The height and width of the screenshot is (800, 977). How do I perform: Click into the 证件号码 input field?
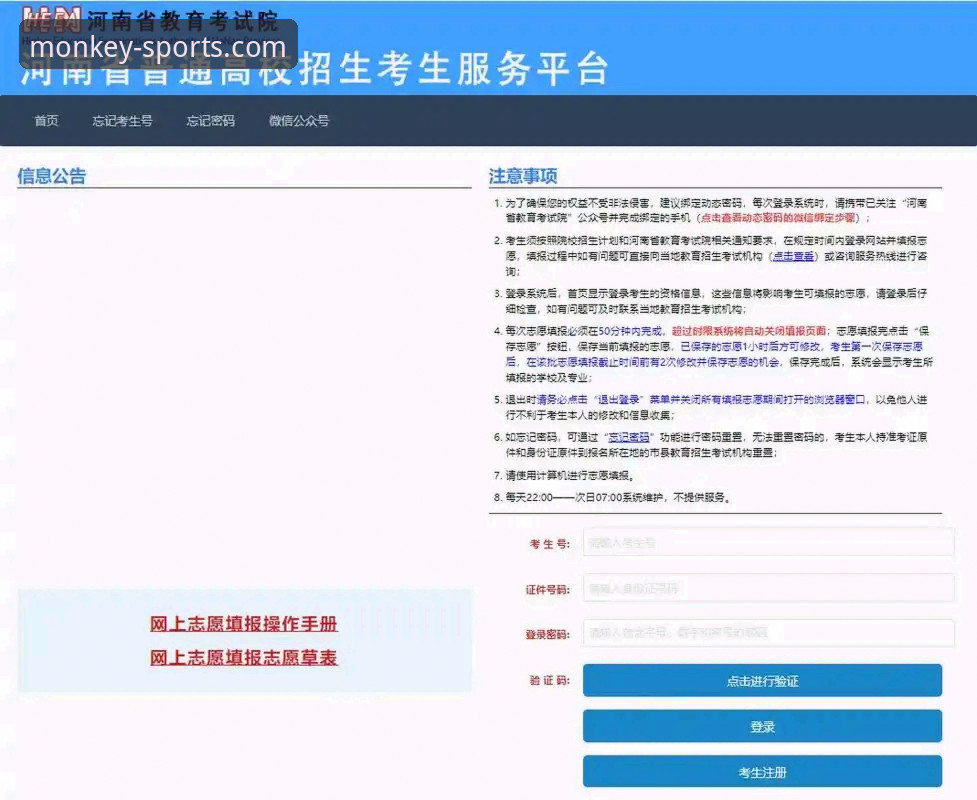point(767,588)
